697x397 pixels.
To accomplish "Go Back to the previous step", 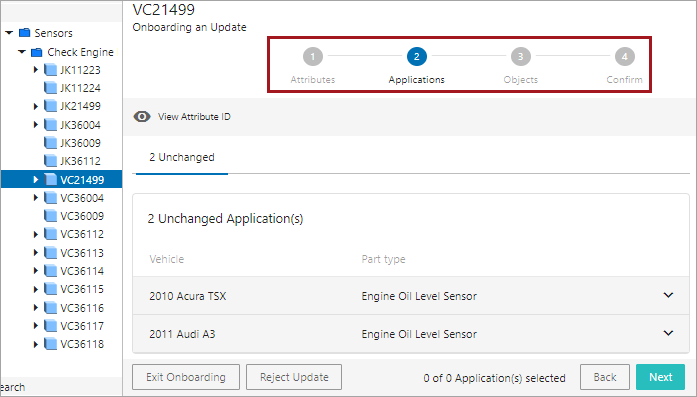I will point(605,377).
